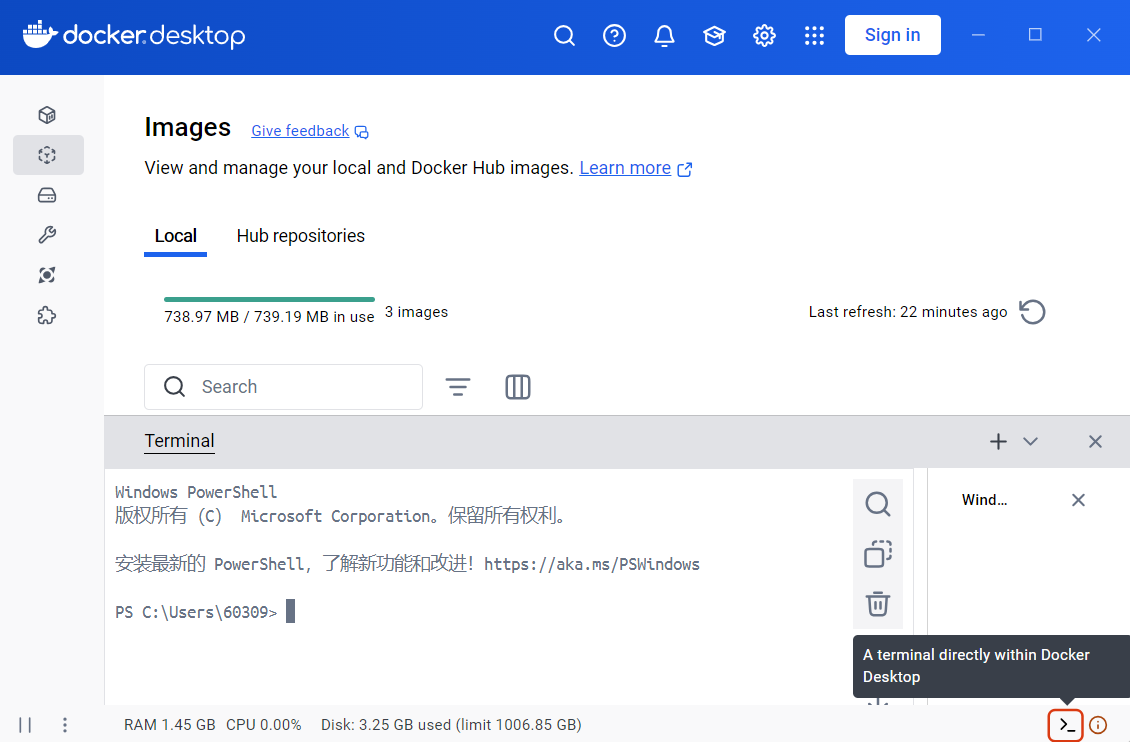Switch to the Local tab
The width and height of the screenshot is (1130, 742).
pyautogui.click(x=175, y=236)
